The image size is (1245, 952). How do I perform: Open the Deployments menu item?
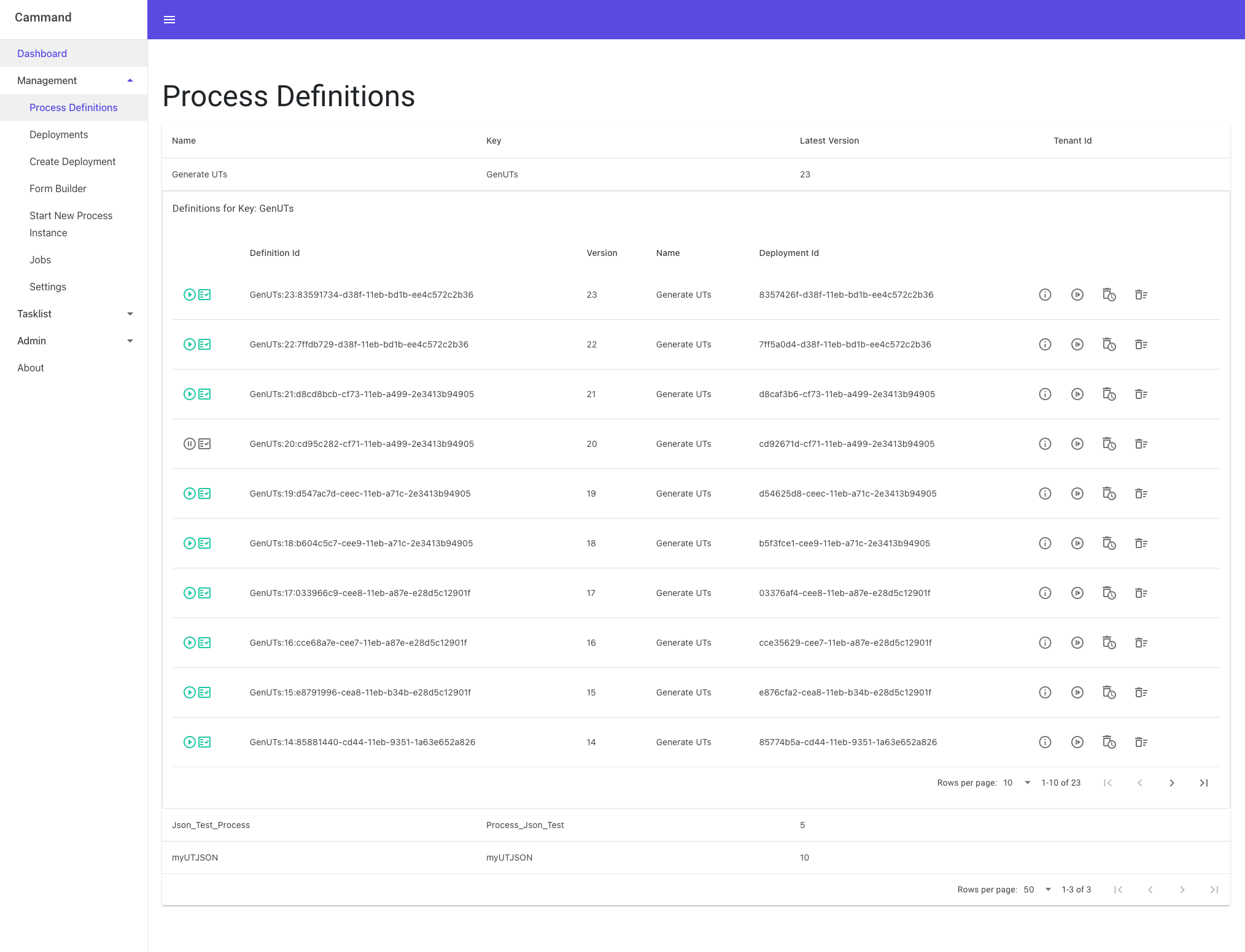click(59, 134)
